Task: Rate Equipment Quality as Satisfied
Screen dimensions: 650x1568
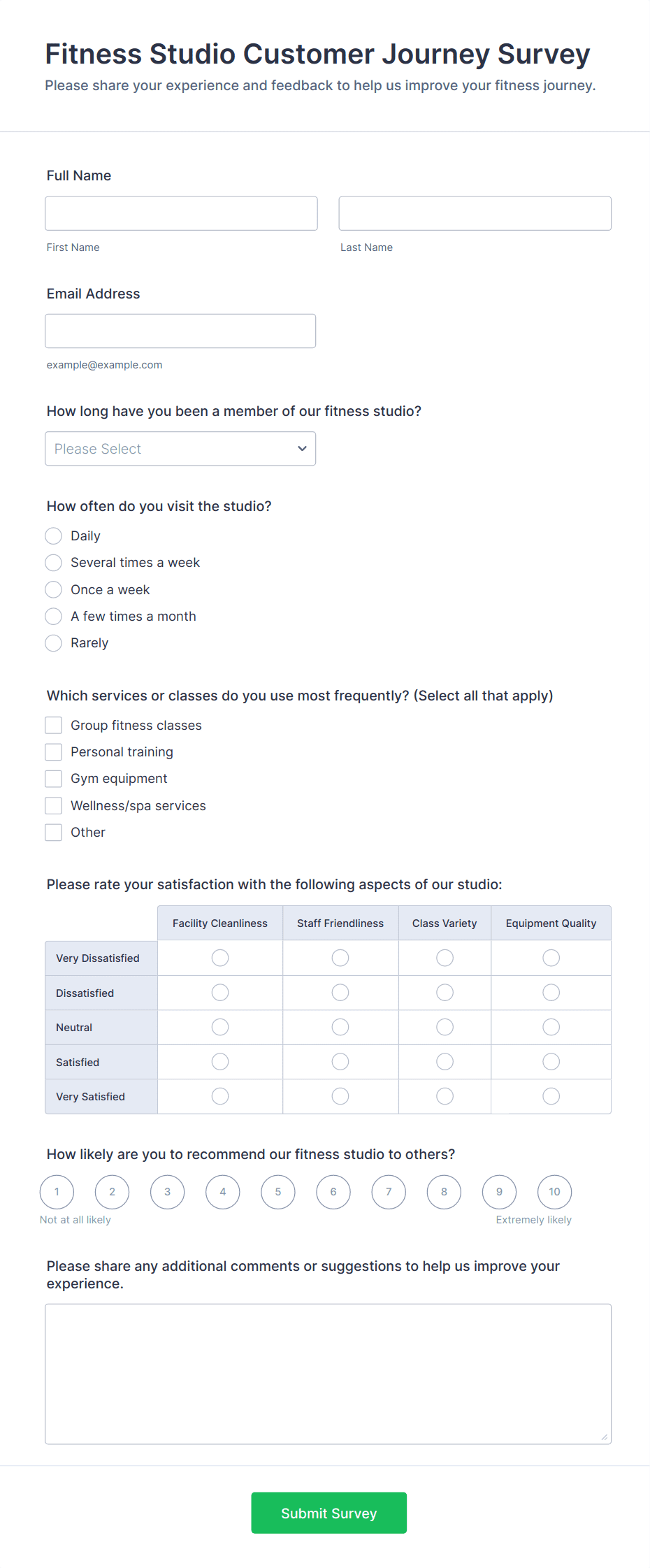Action: click(x=551, y=1062)
